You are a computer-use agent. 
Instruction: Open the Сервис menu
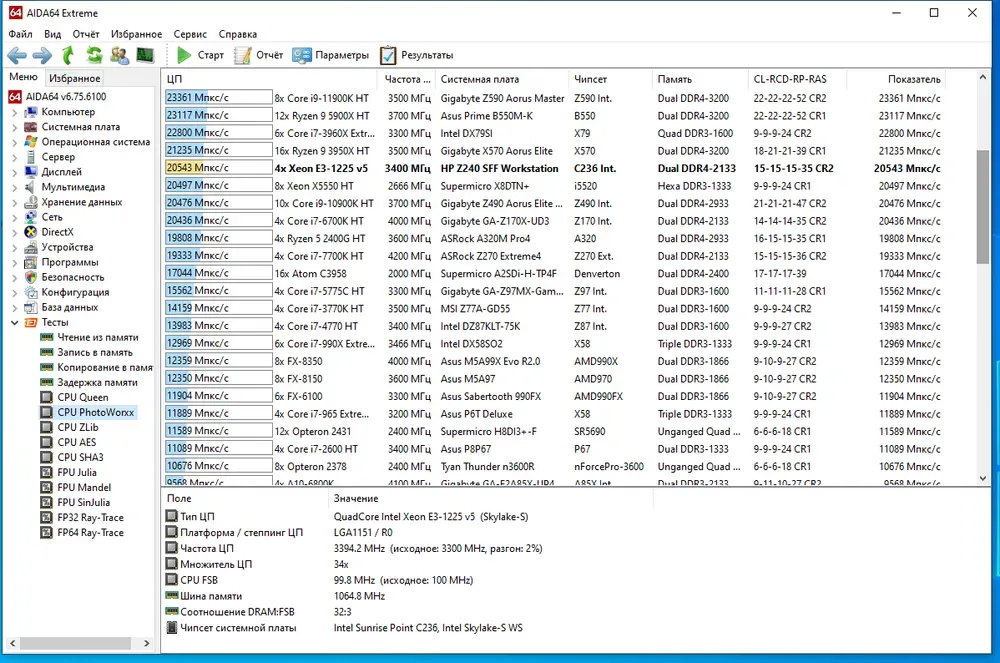click(190, 34)
